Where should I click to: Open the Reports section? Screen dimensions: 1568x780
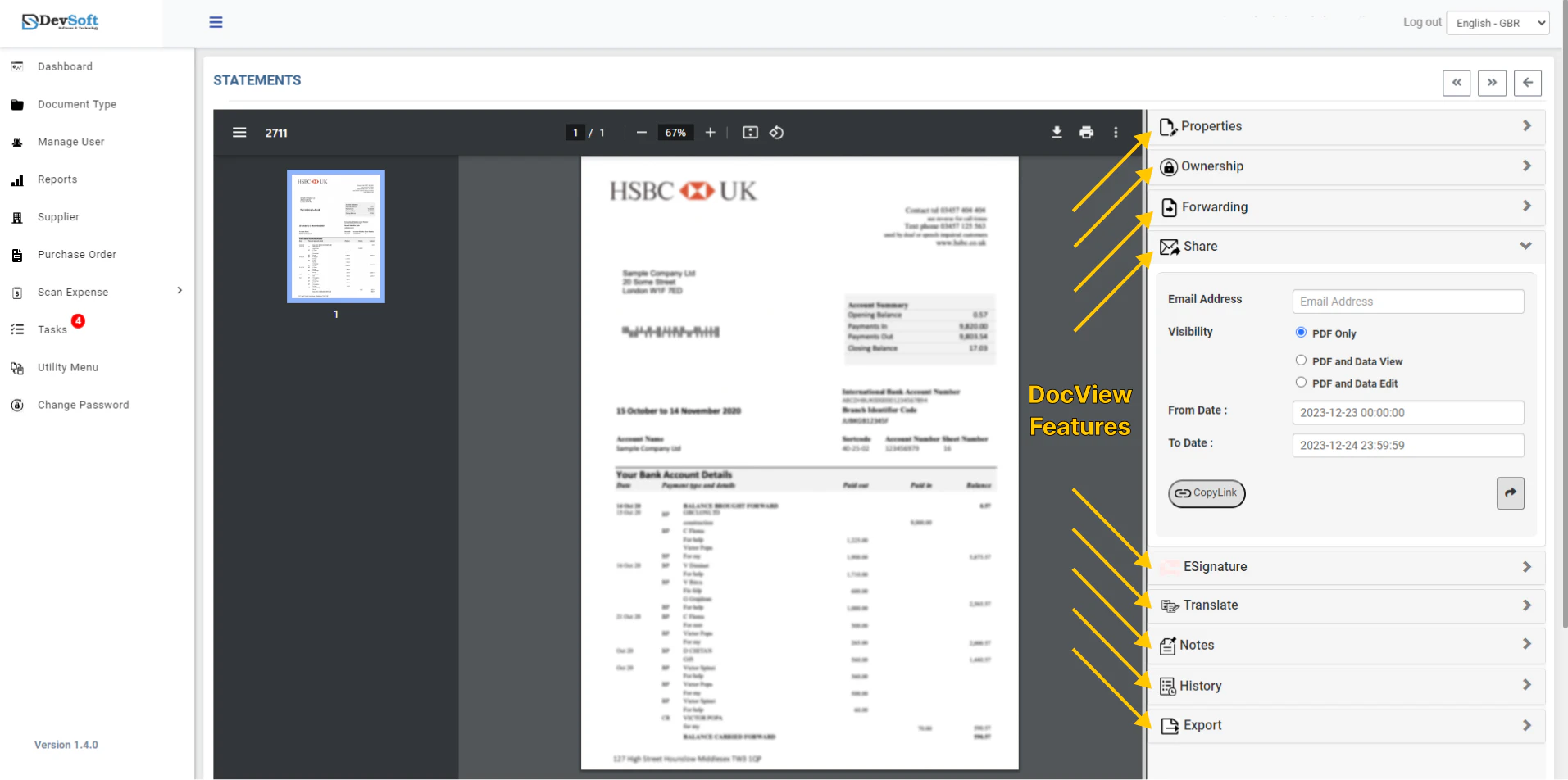pos(57,179)
